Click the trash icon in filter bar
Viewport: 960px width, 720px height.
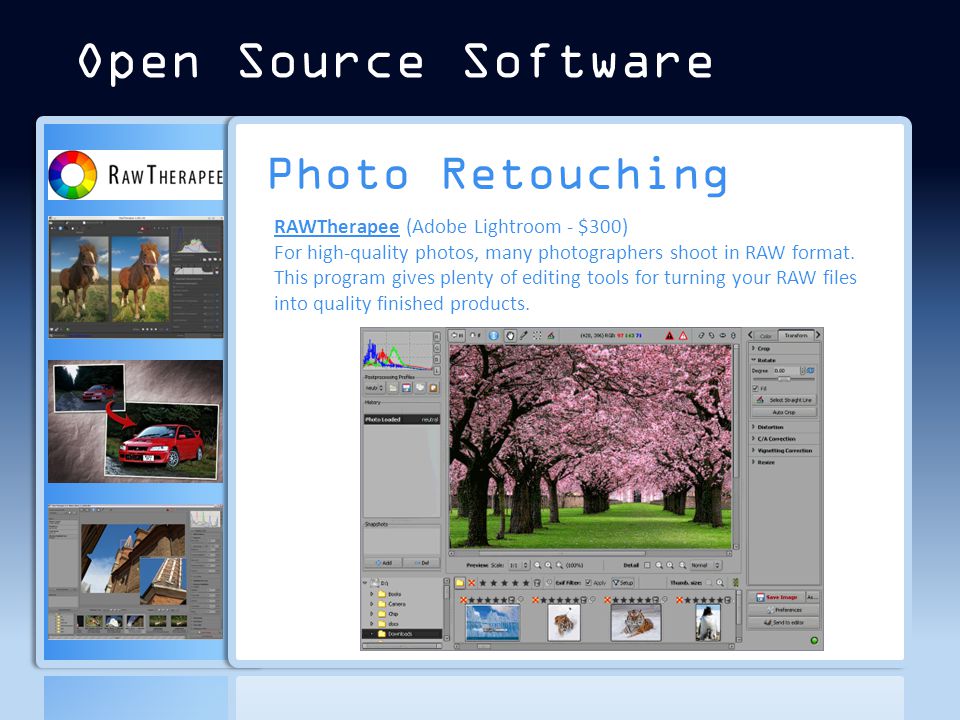click(x=537, y=583)
